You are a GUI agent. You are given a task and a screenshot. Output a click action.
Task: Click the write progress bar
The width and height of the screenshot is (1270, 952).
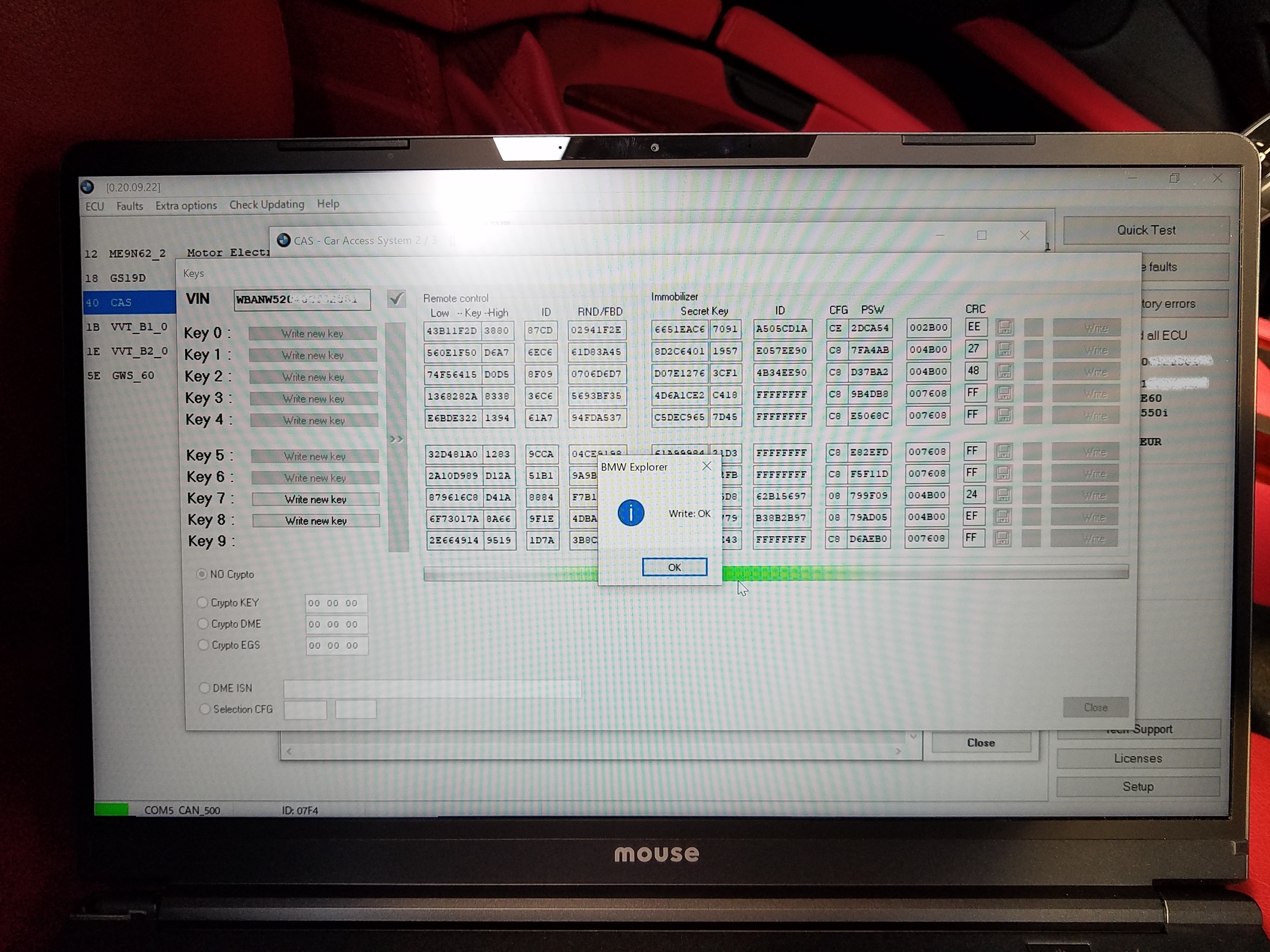[x=776, y=573]
